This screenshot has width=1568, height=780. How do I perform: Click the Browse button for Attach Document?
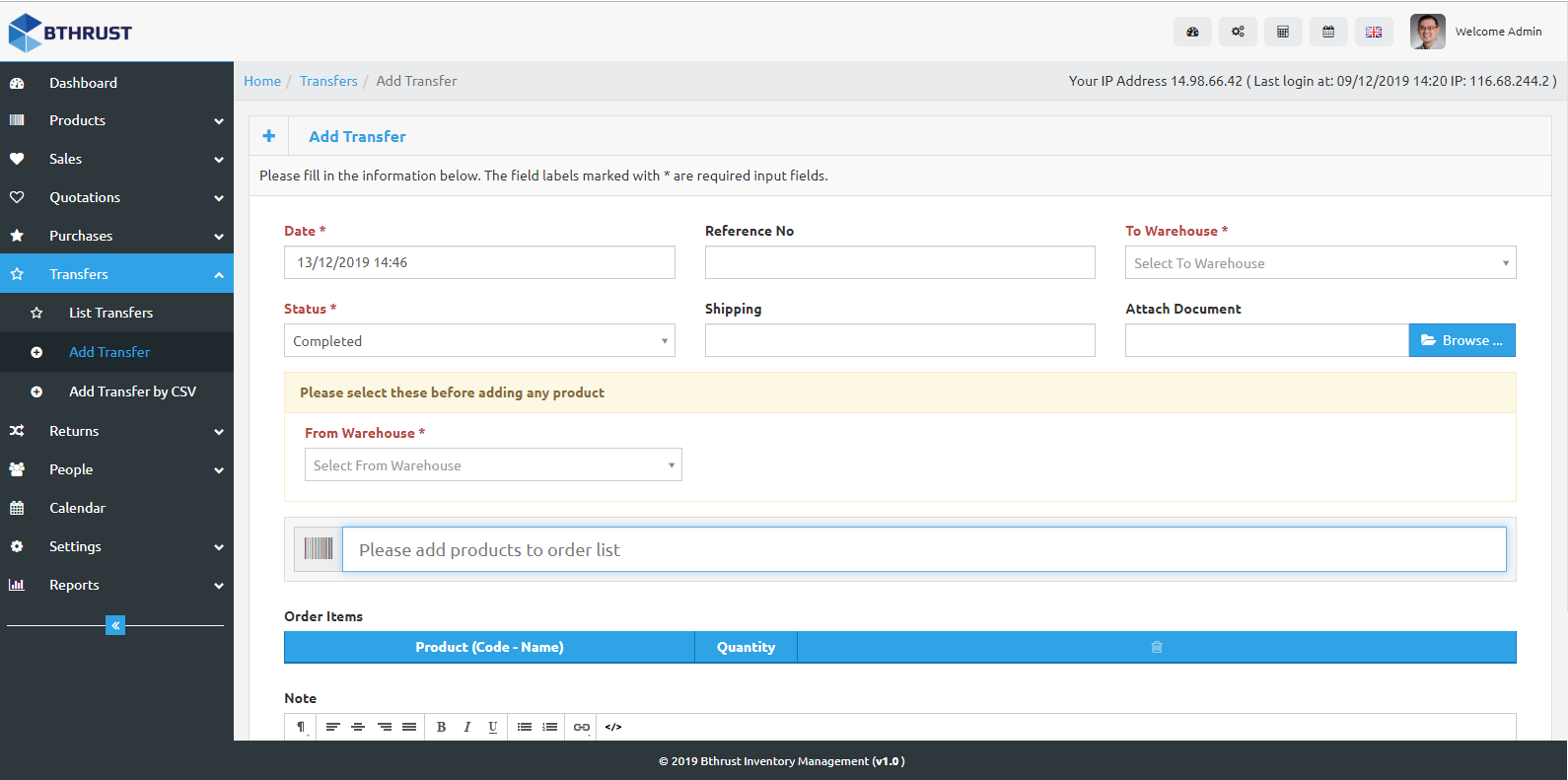point(1461,340)
